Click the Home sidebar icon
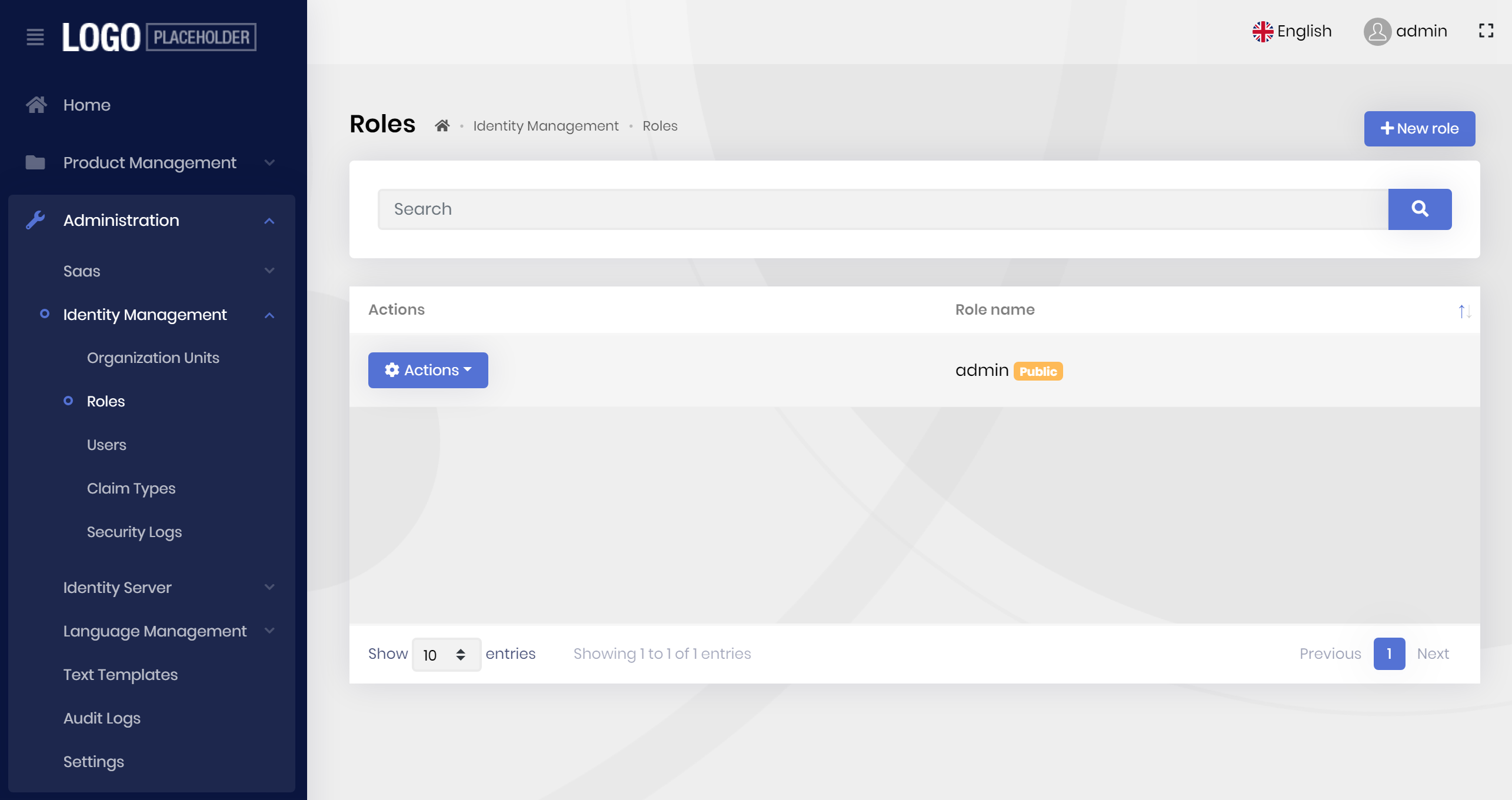This screenshot has width=1512, height=800. [36, 105]
